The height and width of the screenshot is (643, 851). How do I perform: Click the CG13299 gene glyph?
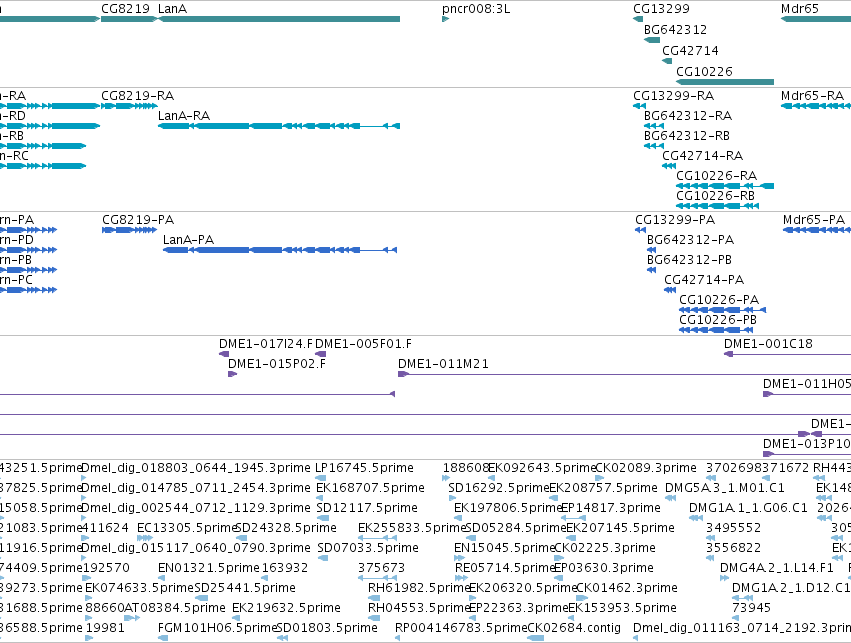(638, 19)
